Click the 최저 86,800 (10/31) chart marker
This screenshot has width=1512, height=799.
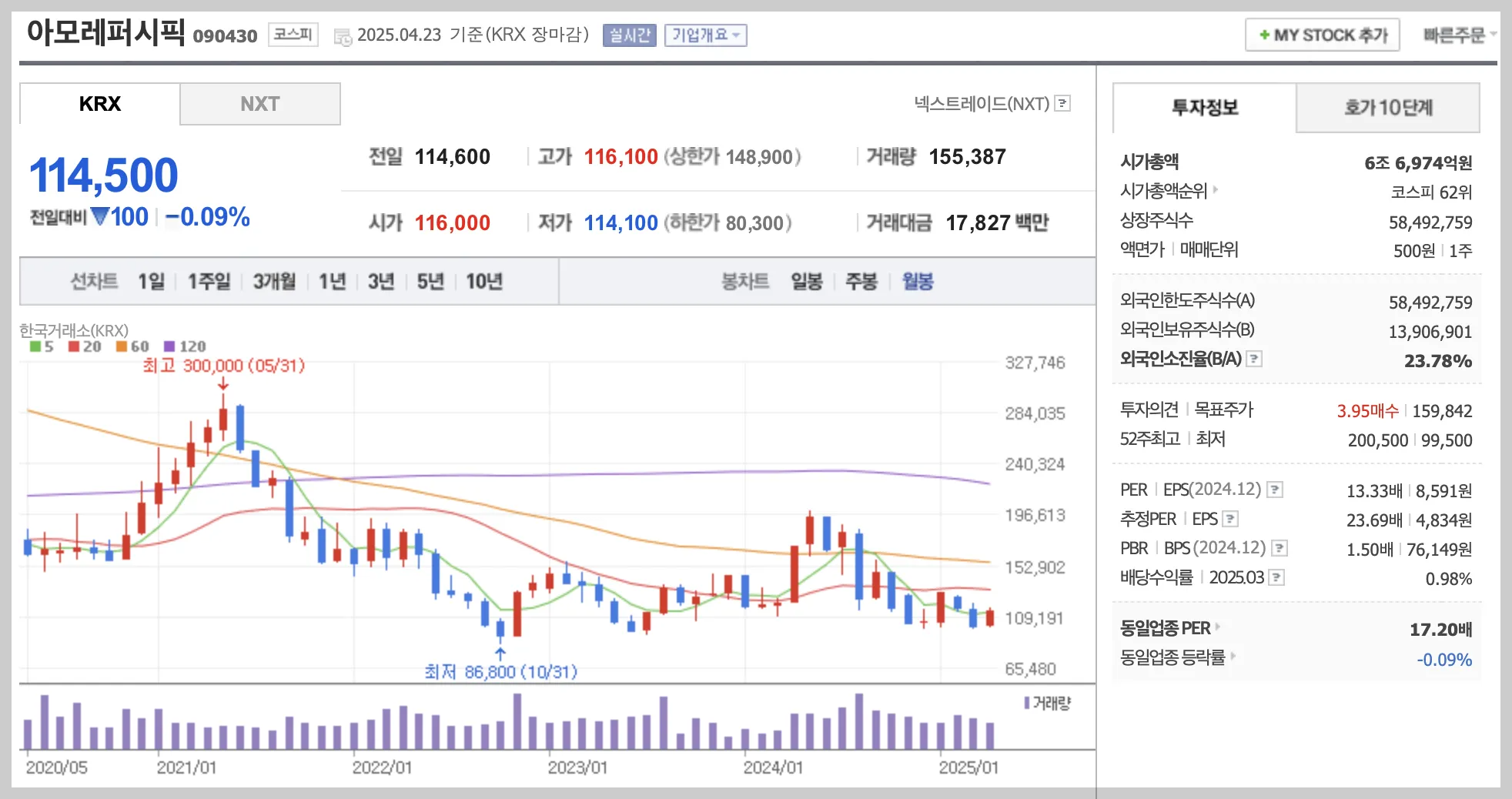[501, 672]
